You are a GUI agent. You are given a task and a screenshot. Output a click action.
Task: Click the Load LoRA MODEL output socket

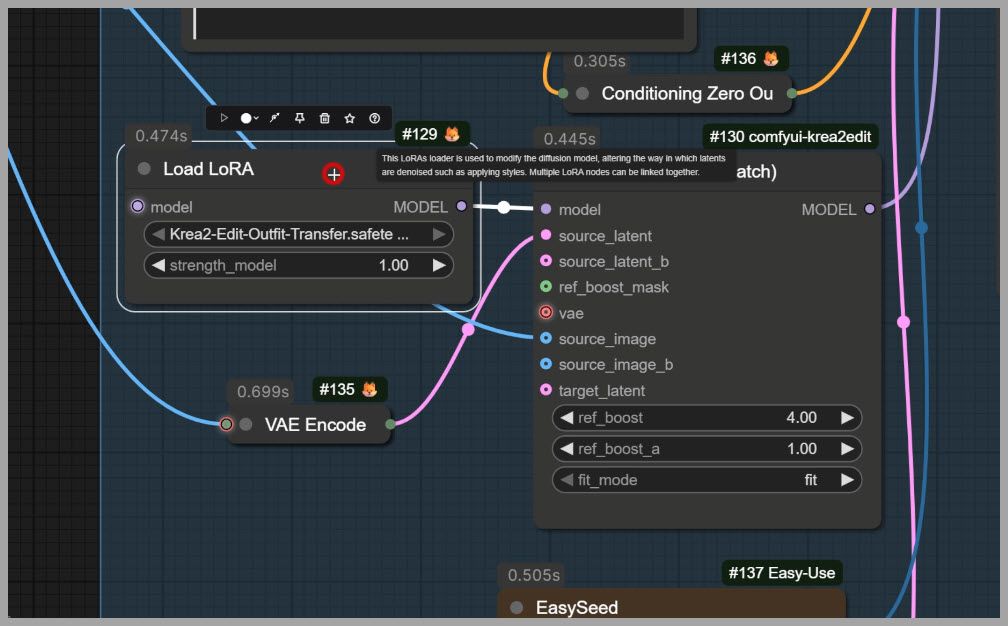pyautogui.click(x=462, y=206)
